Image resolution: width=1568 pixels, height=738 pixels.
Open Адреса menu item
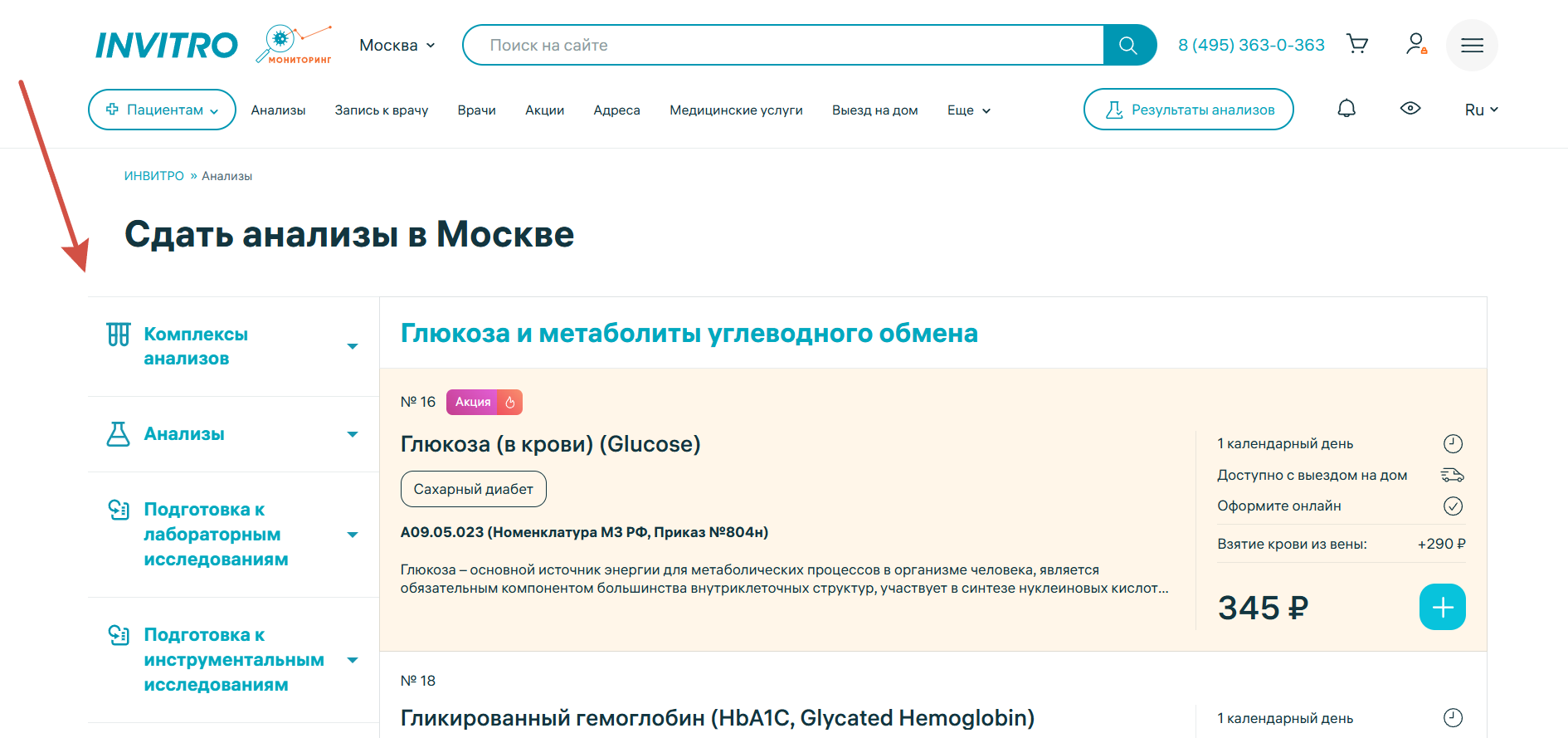click(616, 110)
